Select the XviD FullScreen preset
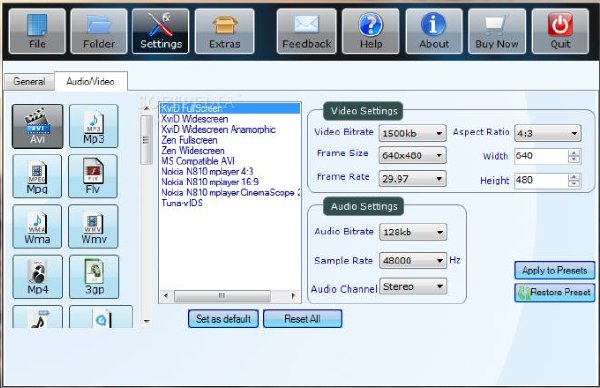The image size is (600, 388). (230, 108)
